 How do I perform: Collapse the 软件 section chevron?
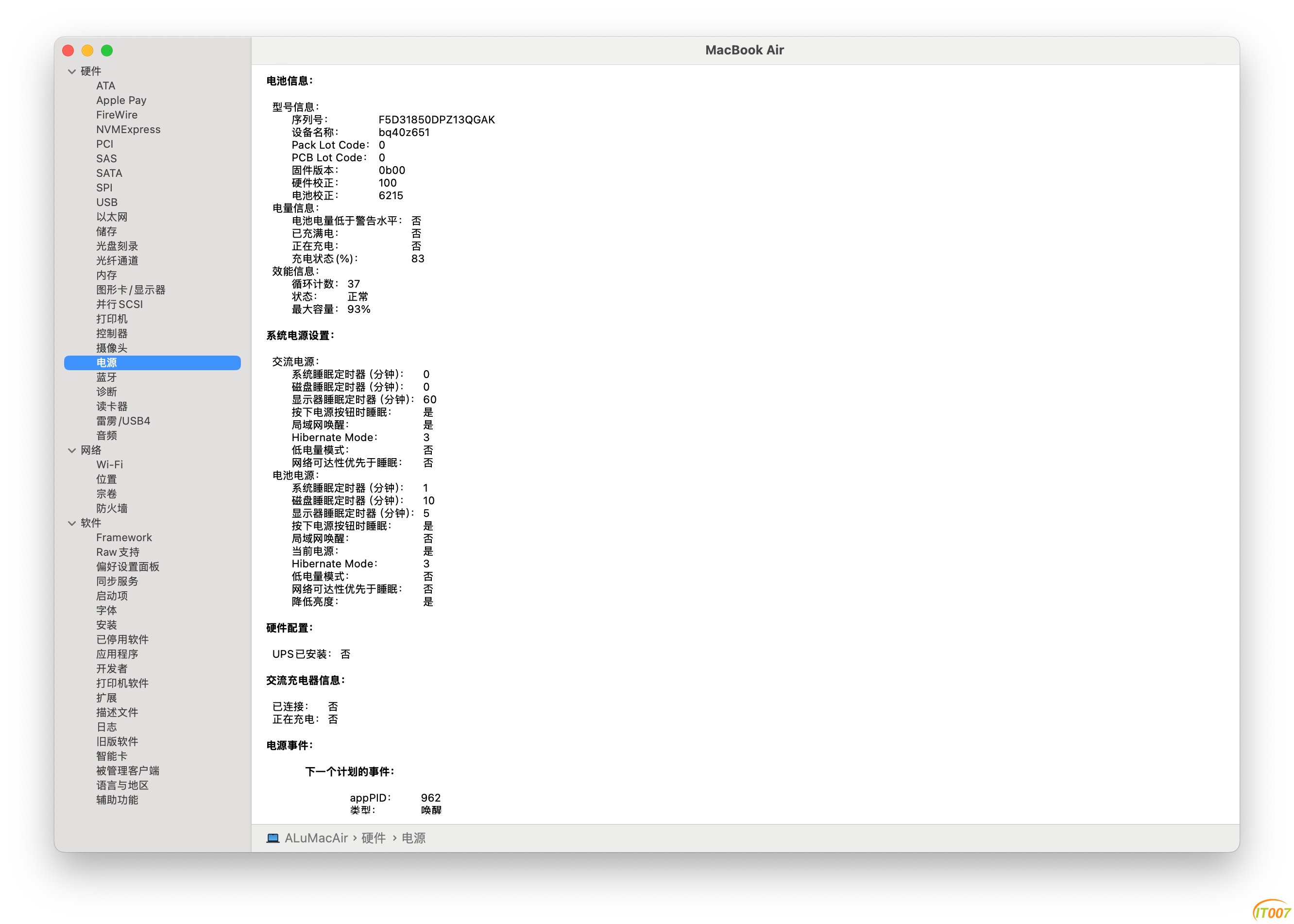pos(72,523)
